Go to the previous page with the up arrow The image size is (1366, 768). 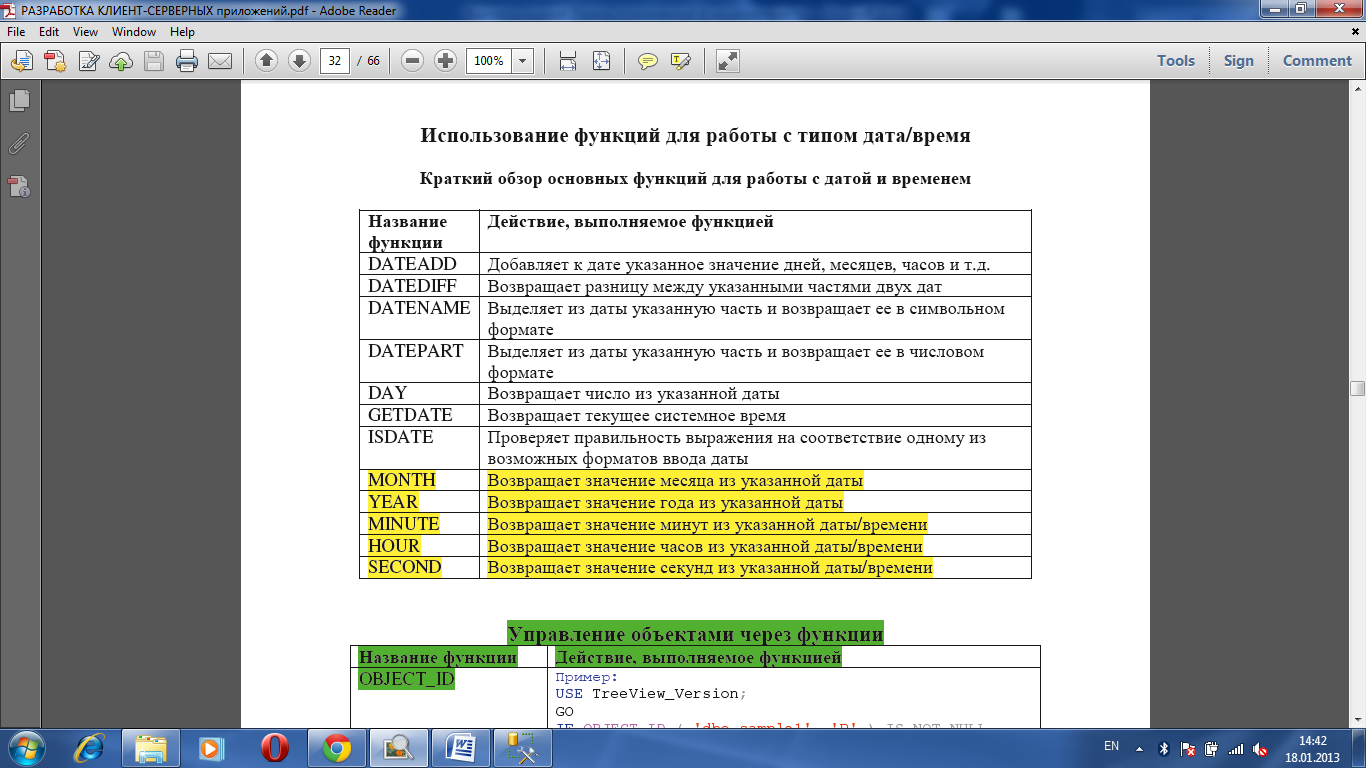click(x=266, y=61)
